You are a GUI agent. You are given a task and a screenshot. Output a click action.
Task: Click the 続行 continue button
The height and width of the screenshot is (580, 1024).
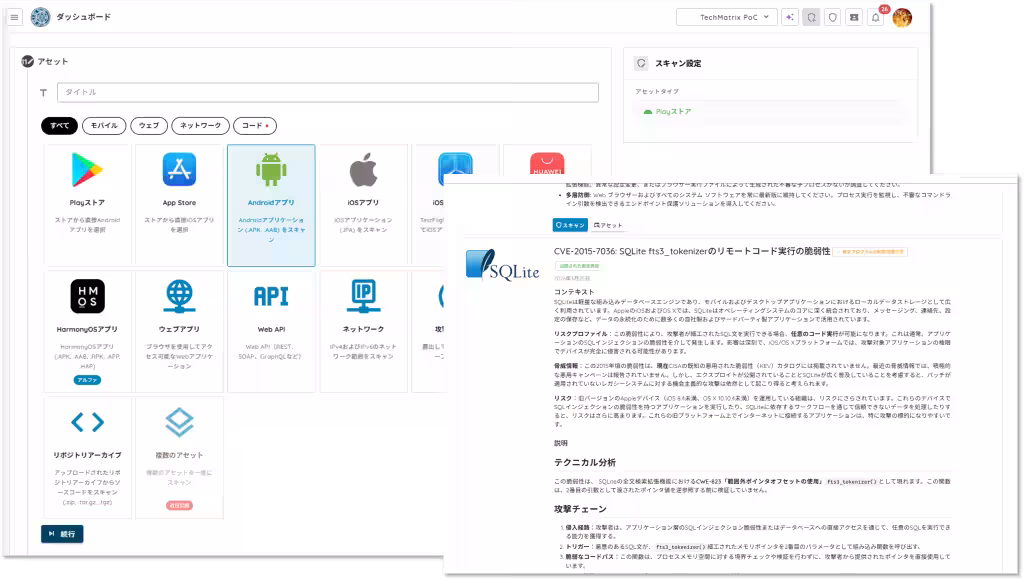click(x=62, y=534)
